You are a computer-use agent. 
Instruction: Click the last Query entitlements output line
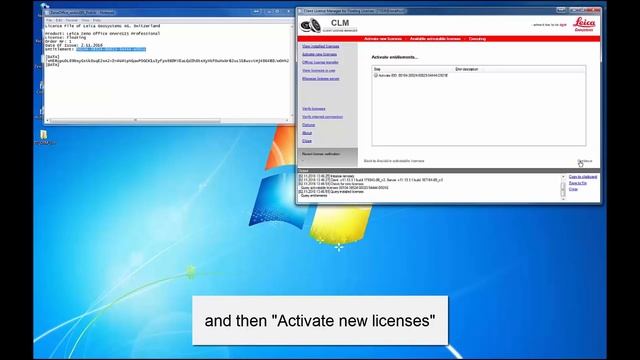point(314,196)
